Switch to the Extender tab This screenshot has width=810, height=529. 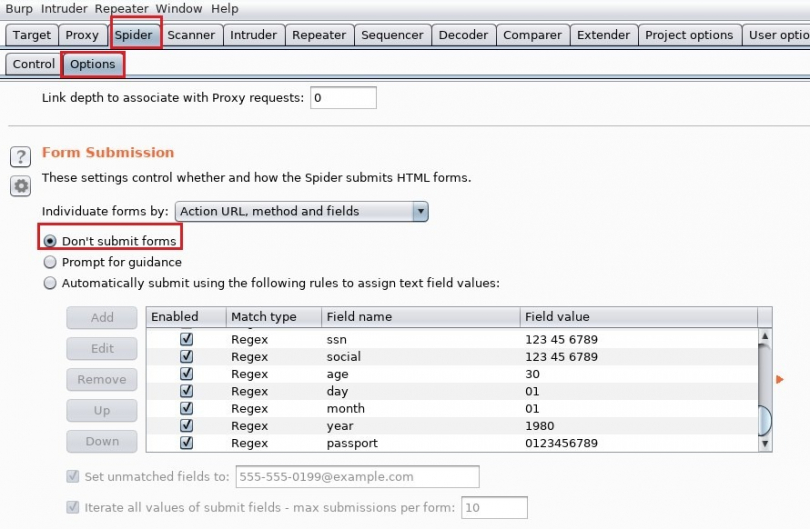[x=603, y=35]
